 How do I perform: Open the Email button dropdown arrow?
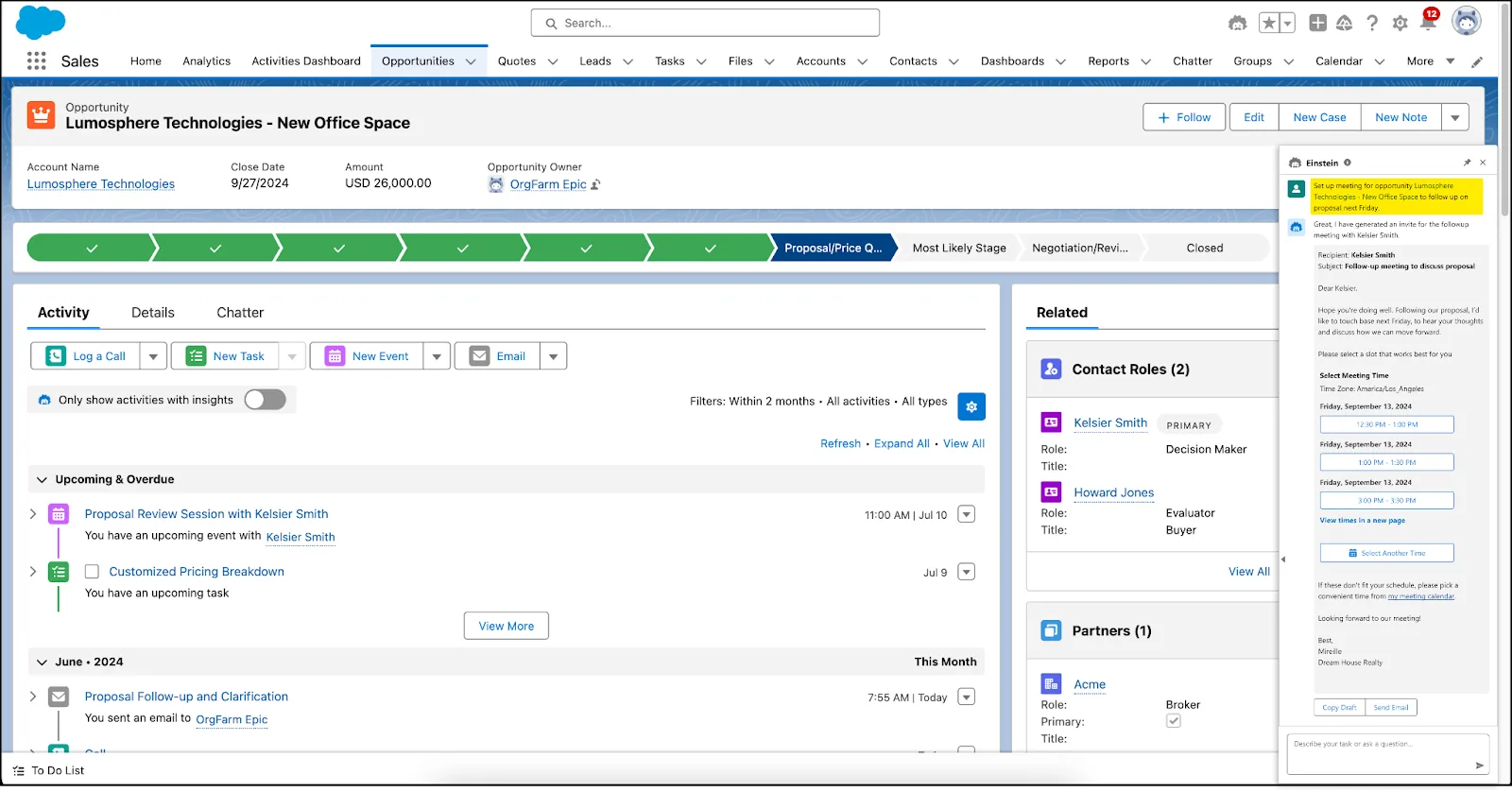(x=553, y=356)
